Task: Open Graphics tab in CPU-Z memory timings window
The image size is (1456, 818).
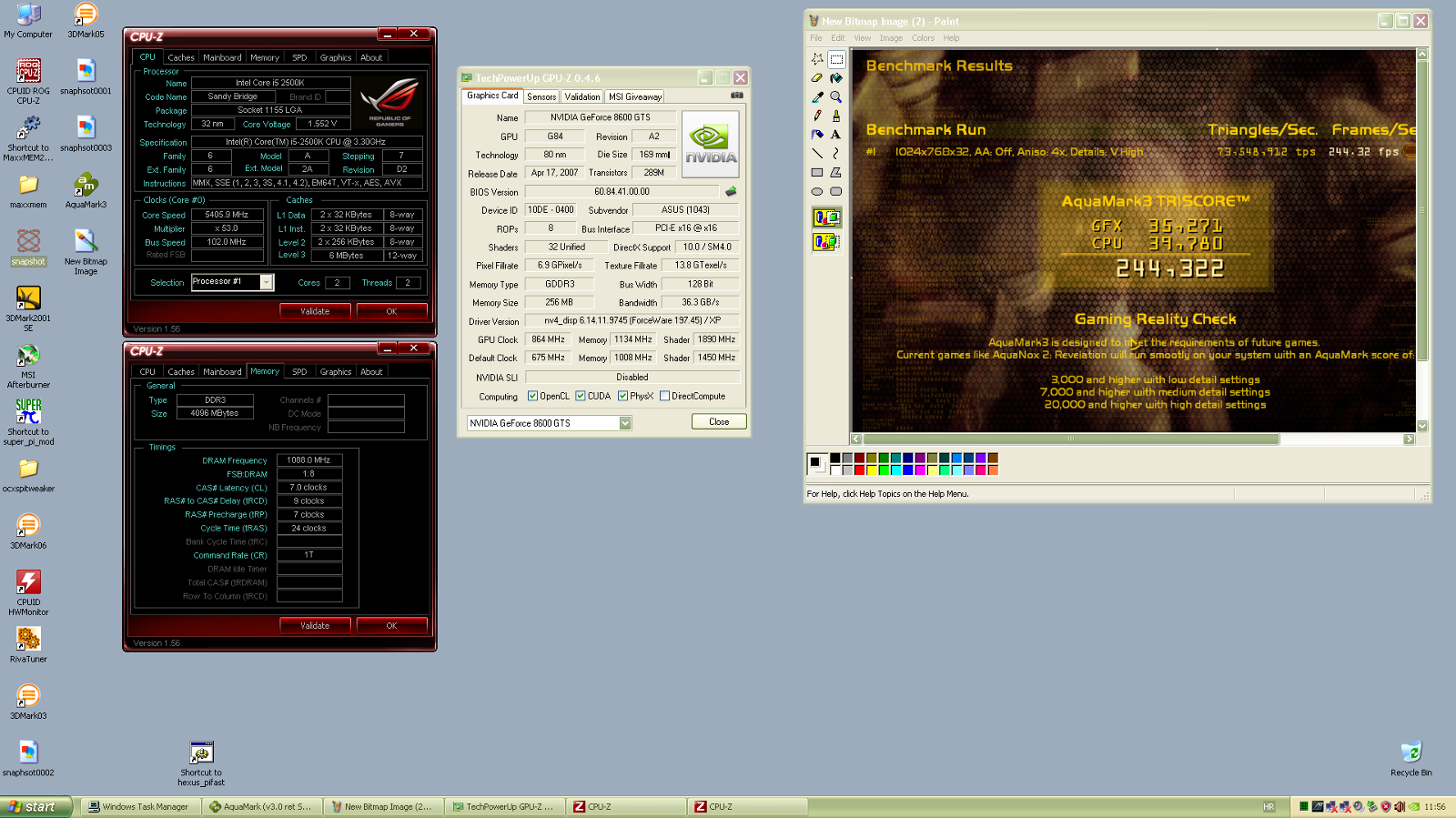Action: click(x=336, y=371)
